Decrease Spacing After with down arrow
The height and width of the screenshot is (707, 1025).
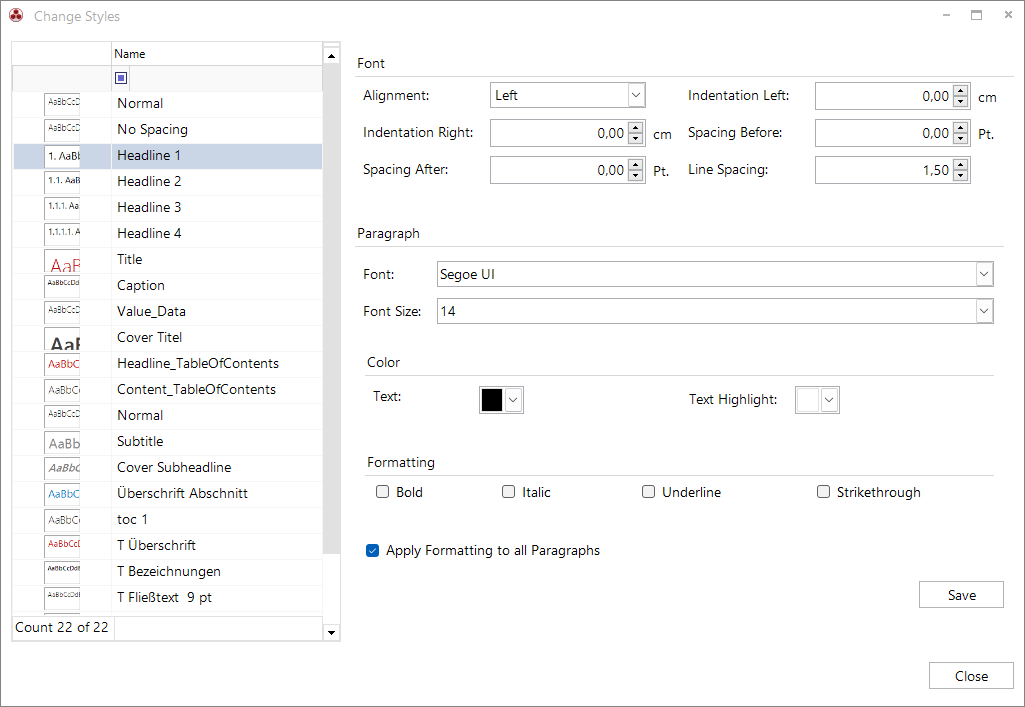(635, 176)
